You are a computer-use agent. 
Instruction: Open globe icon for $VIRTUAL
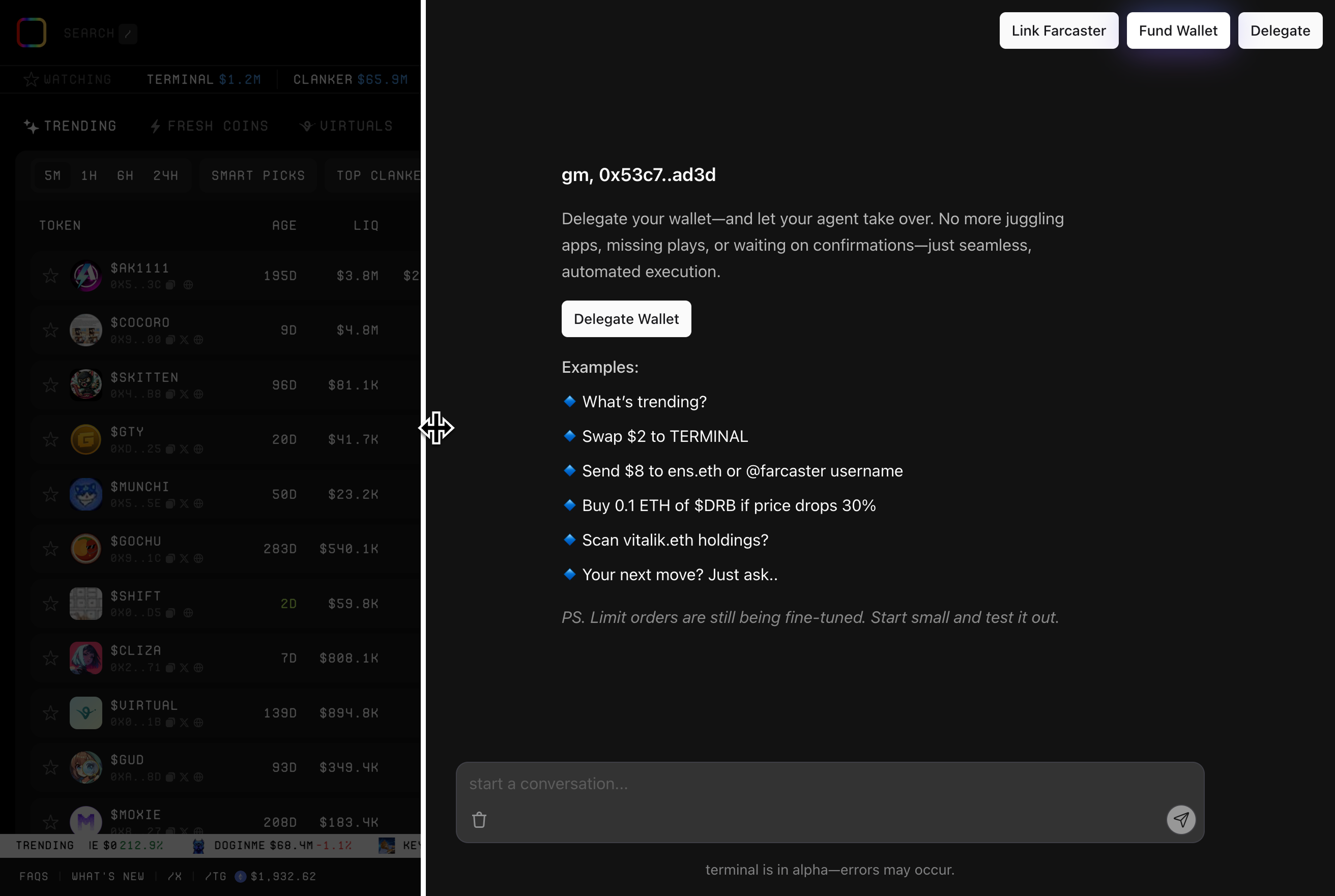[x=198, y=722]
